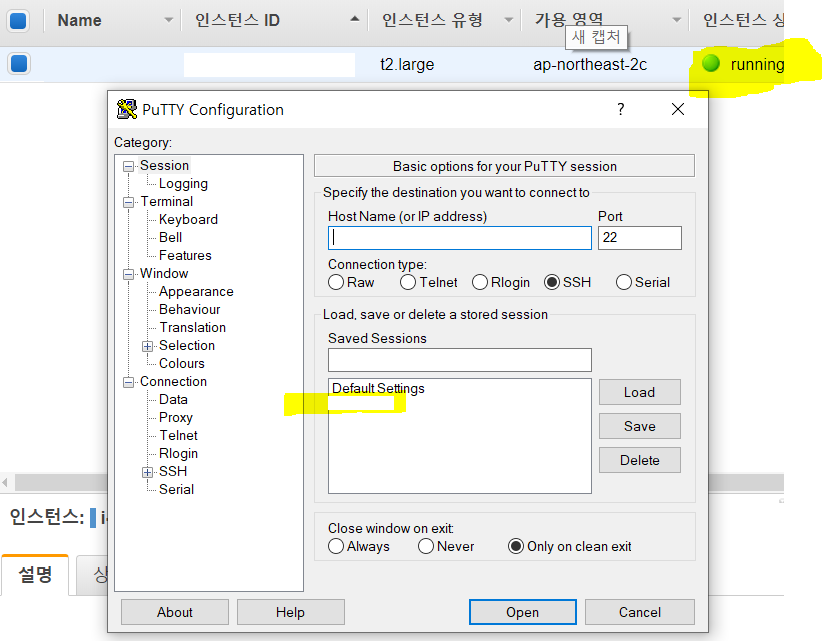822x641 pixels.
Task: Select the Logging category
Action: coord(183,183)
